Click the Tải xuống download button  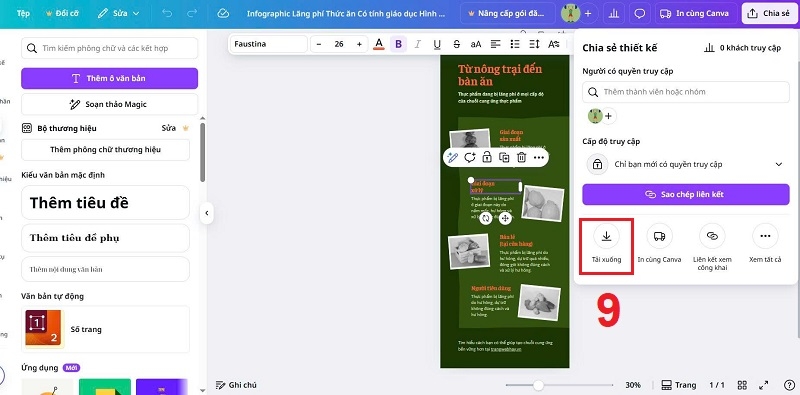pos(606,245)
